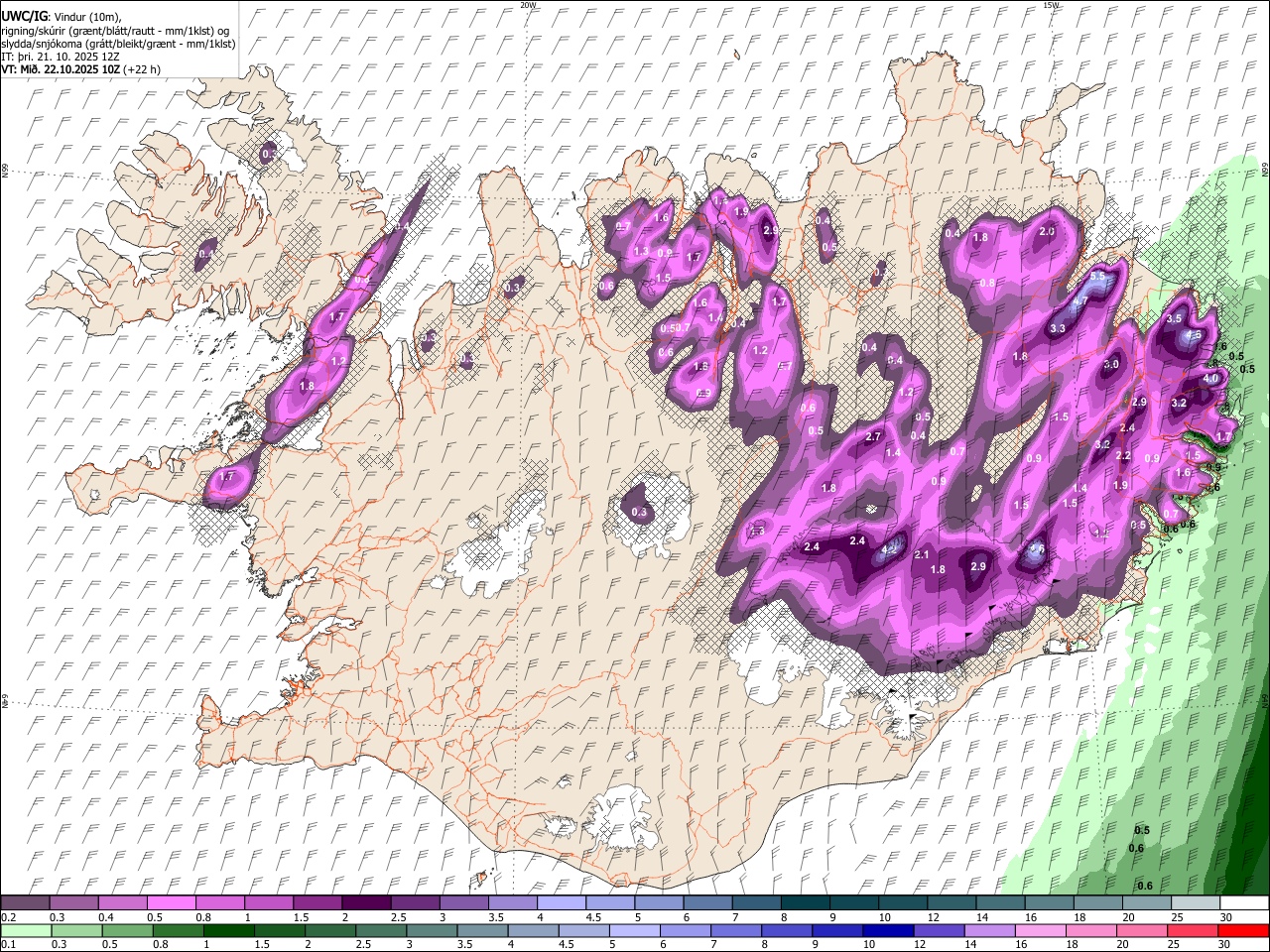Click the 2.7 snowfall value on the map
Viewport: 1270px width, 952px height.
point(874,436)
